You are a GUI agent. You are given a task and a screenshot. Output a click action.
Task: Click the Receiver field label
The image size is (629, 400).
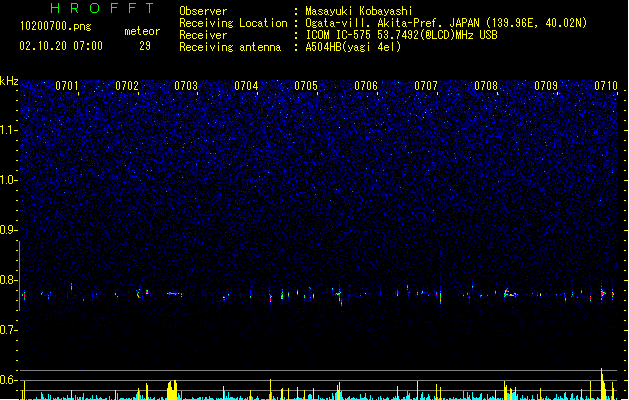(x=203, y=35)
